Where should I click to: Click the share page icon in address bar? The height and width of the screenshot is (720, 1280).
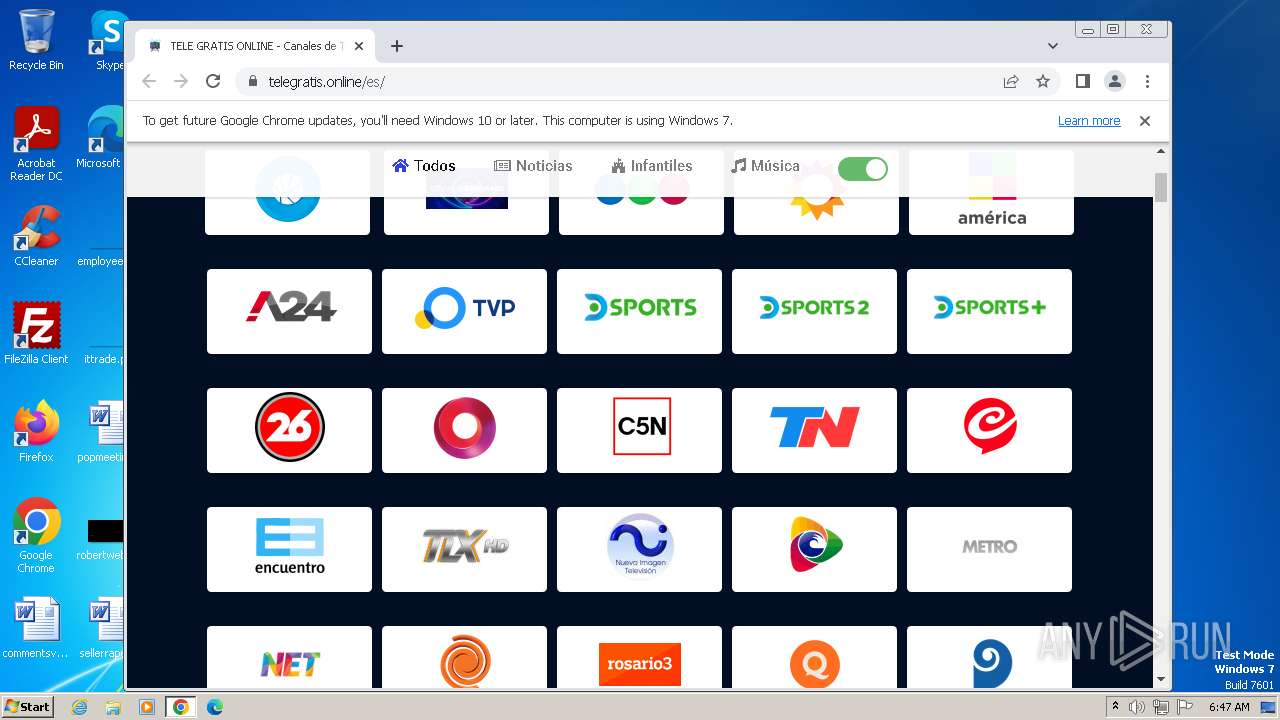[1011, 81]
